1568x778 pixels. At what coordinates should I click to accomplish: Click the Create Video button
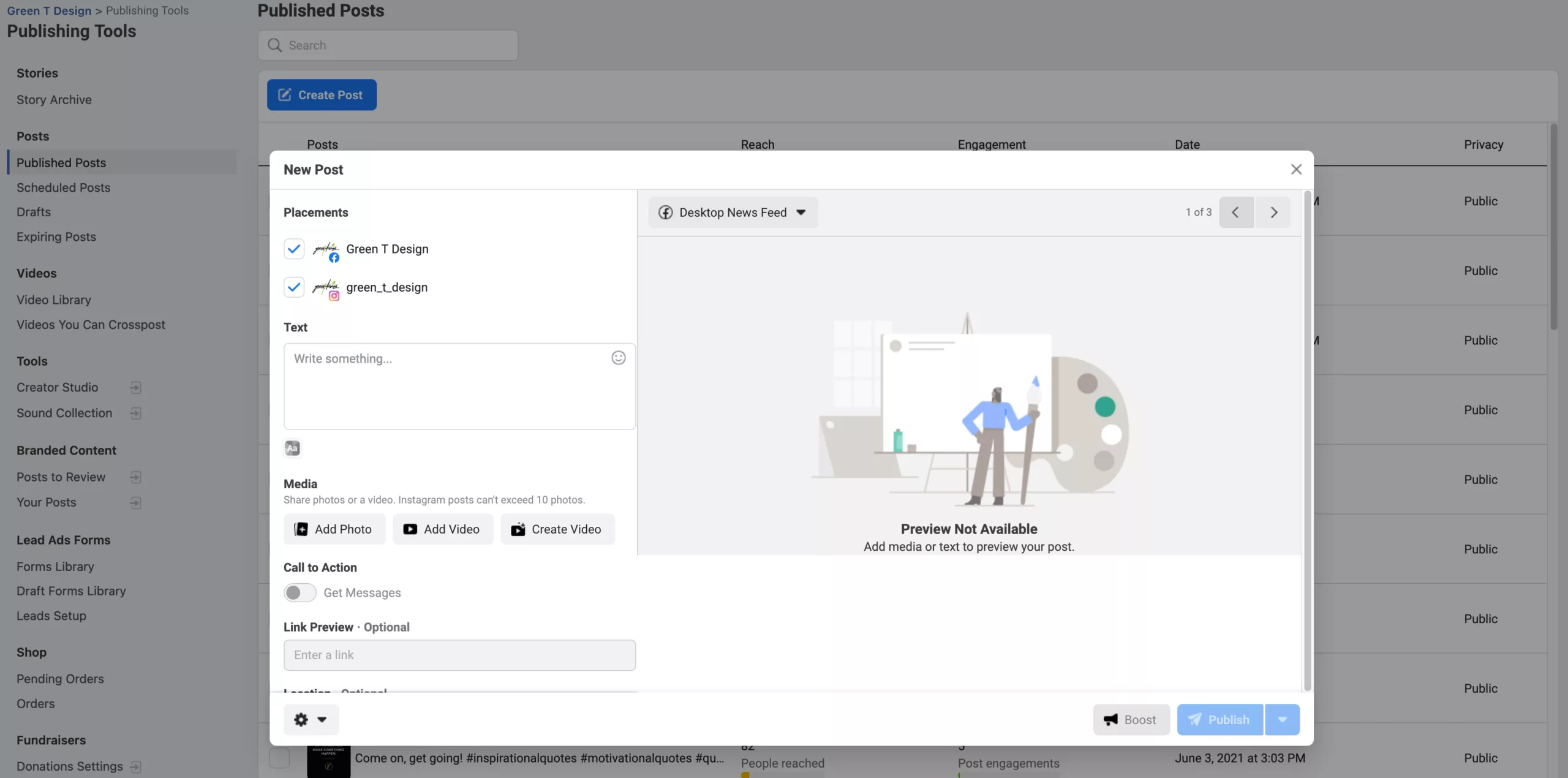(557, 529)
